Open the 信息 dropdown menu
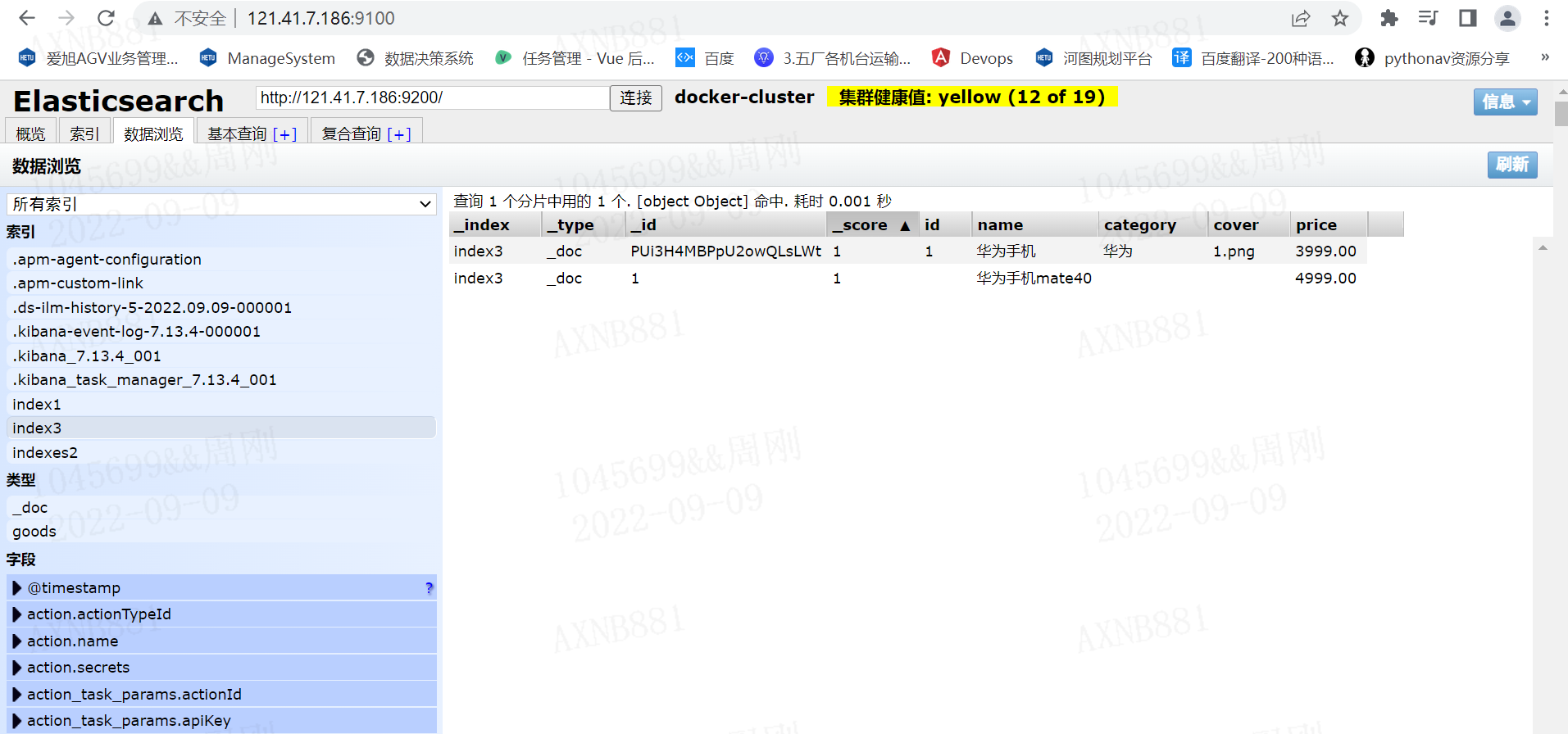Image resolution: width=1568 pixels, height=734 pixels. 1505,102
